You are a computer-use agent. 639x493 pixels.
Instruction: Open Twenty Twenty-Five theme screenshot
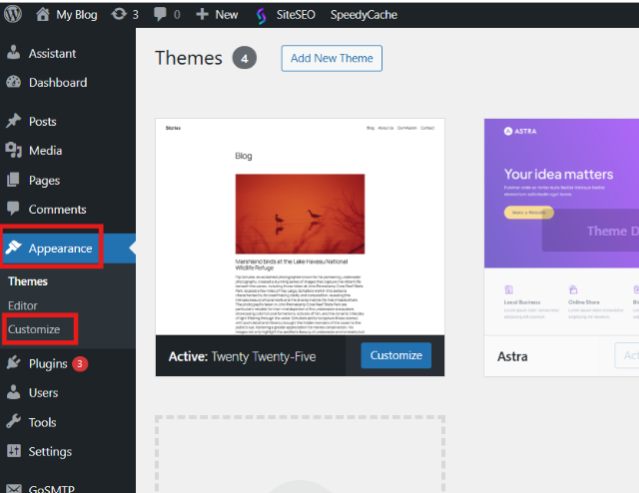tap(300, 227)
